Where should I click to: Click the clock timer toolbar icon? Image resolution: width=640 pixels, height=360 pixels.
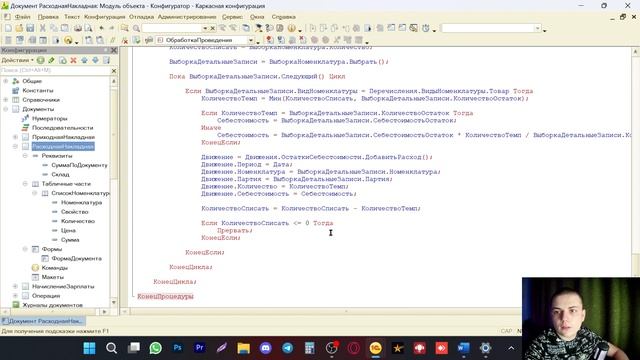click(x=426, y=28)
